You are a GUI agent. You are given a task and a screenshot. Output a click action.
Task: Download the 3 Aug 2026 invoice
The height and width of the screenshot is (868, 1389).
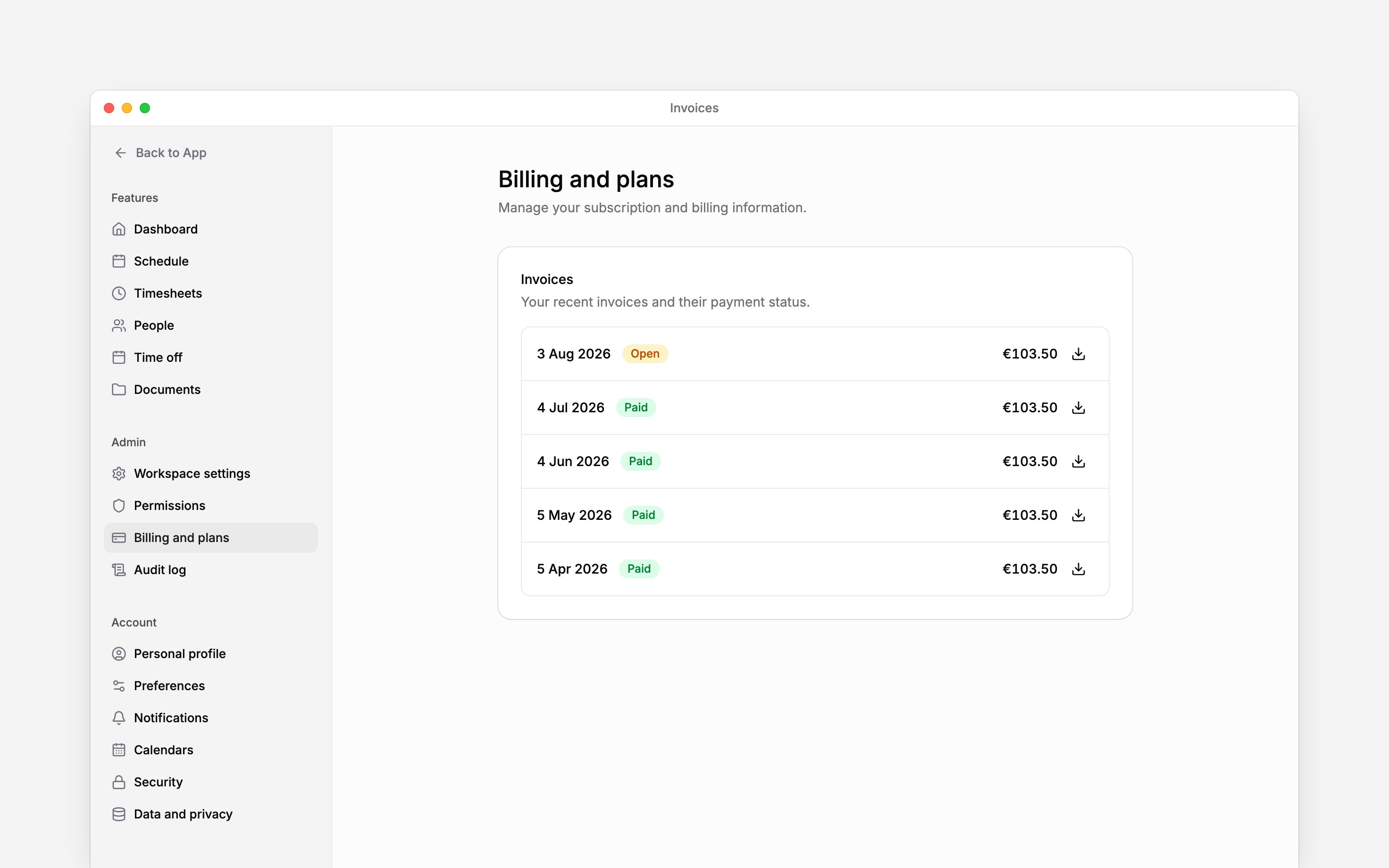(1078, 354)
